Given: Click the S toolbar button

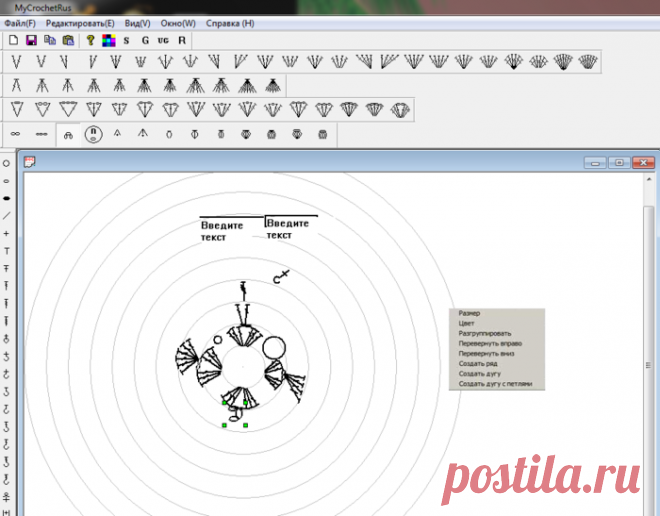Looking at the screenshot, I should tap(126, 40).
